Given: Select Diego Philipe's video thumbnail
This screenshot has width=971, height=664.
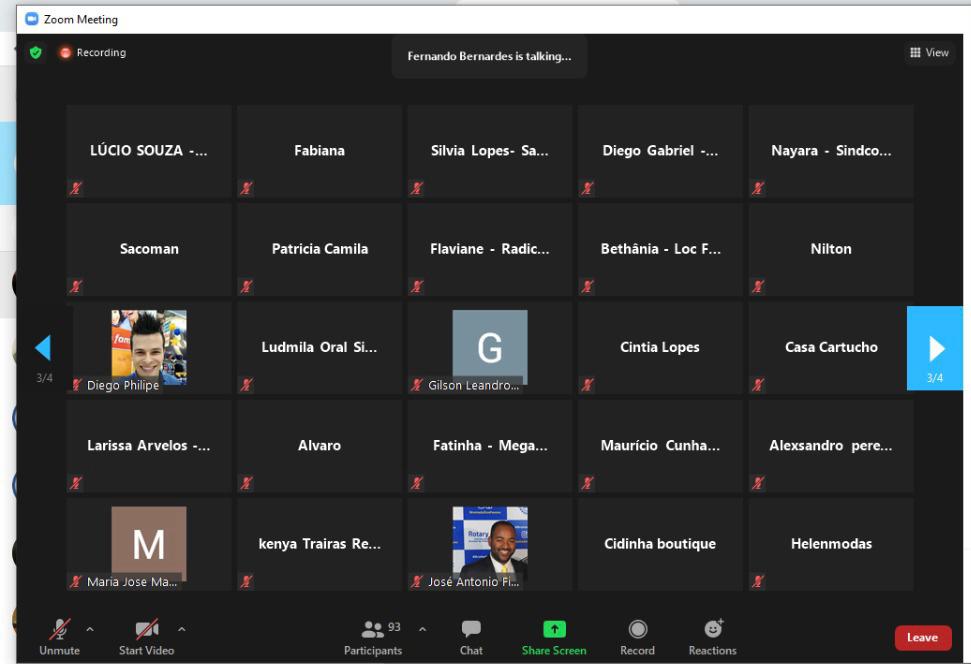Looking at the screenshot, I should 149,348.
